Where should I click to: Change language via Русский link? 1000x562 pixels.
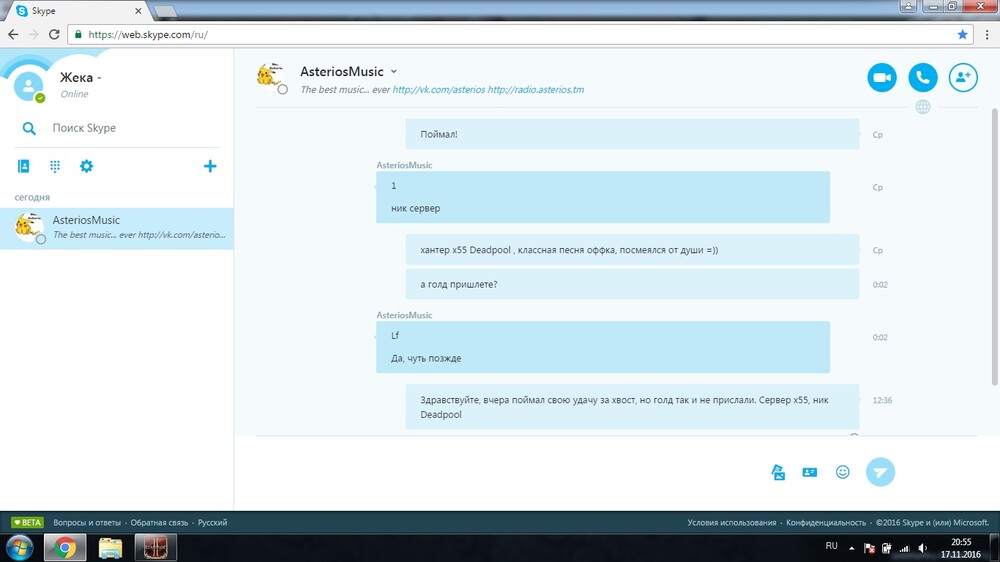point(212,522)
